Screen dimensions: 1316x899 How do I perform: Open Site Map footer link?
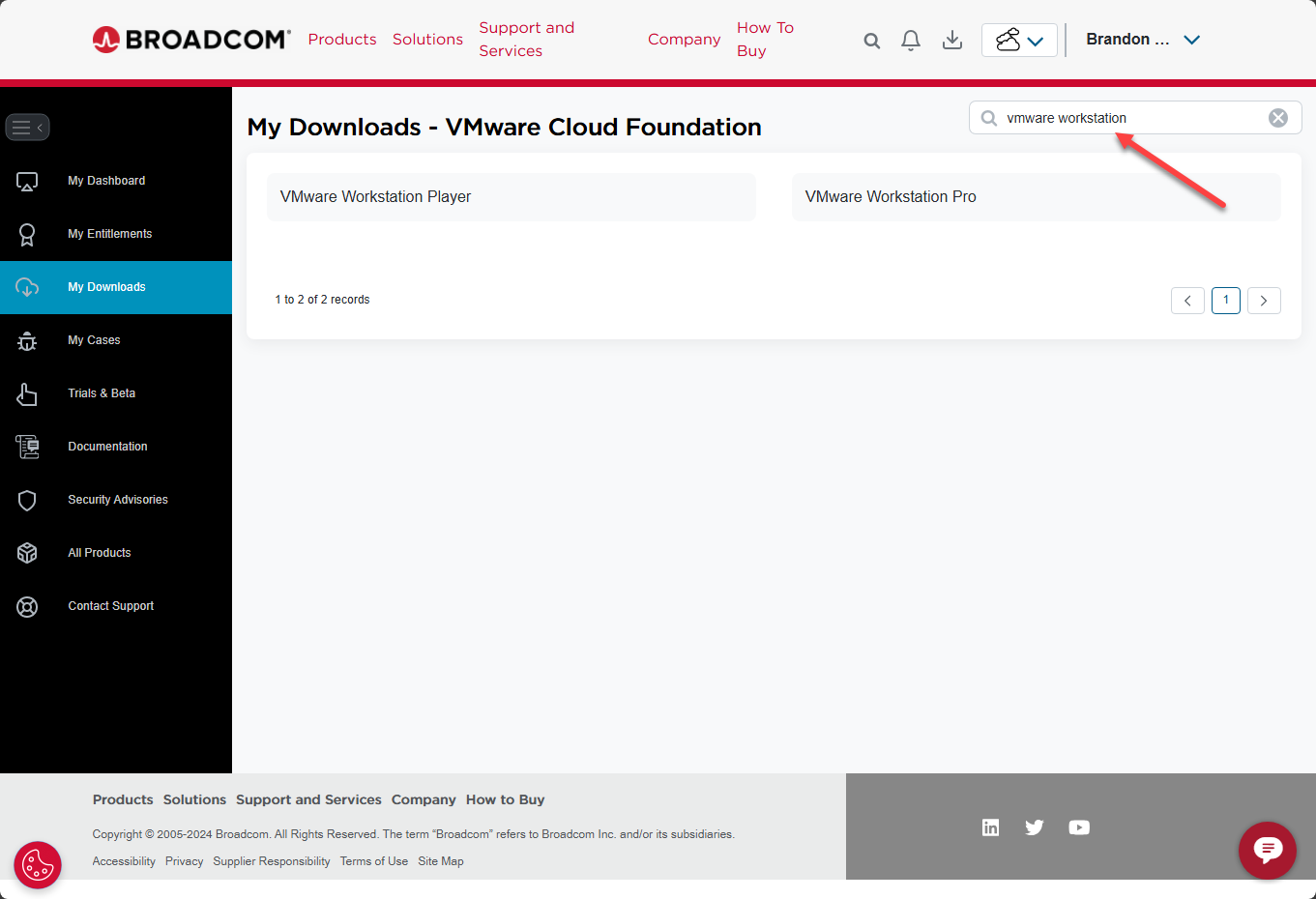tap(441, 861)
